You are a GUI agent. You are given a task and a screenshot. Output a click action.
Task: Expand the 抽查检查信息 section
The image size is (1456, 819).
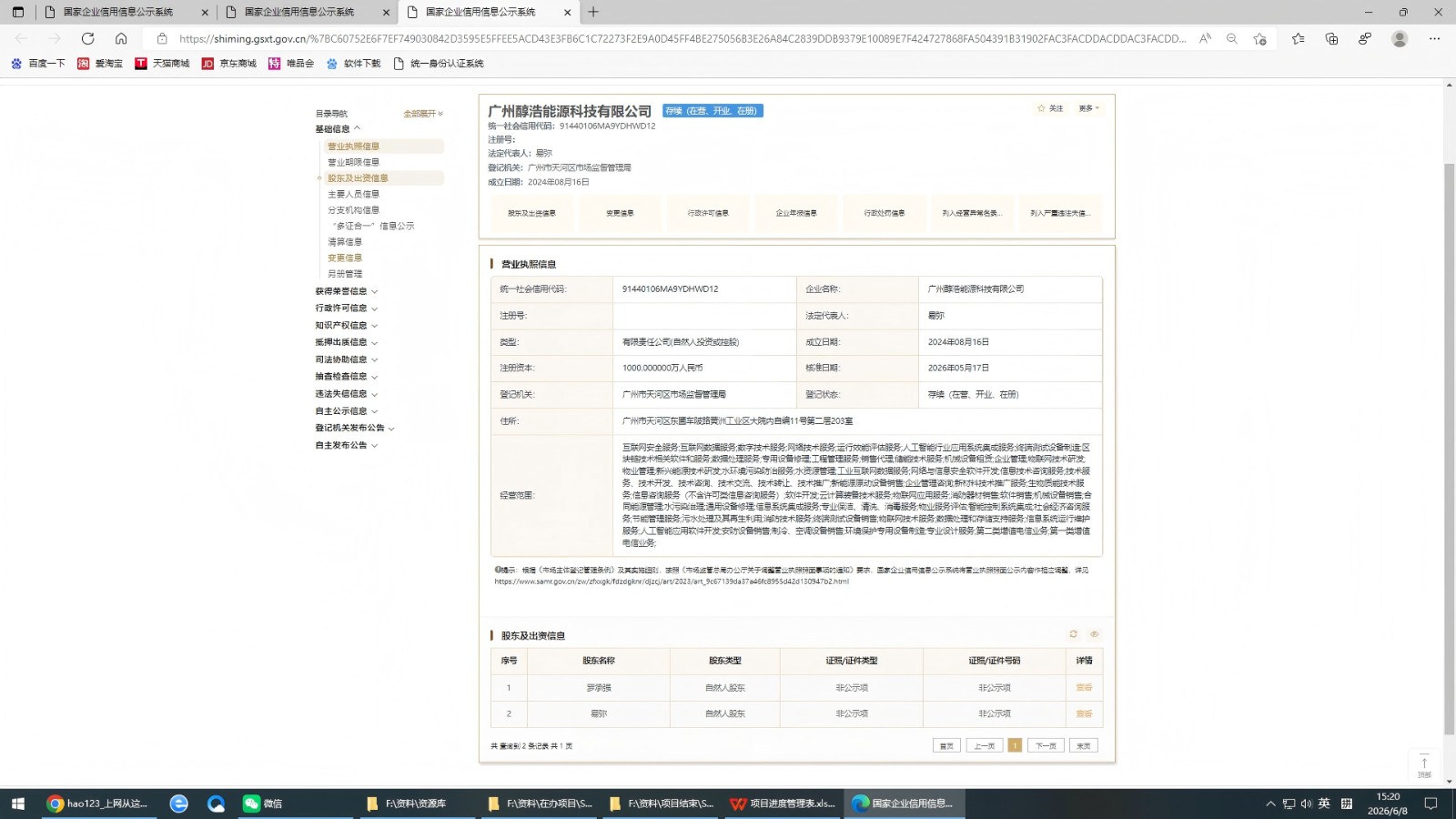(x=347, y=377)
